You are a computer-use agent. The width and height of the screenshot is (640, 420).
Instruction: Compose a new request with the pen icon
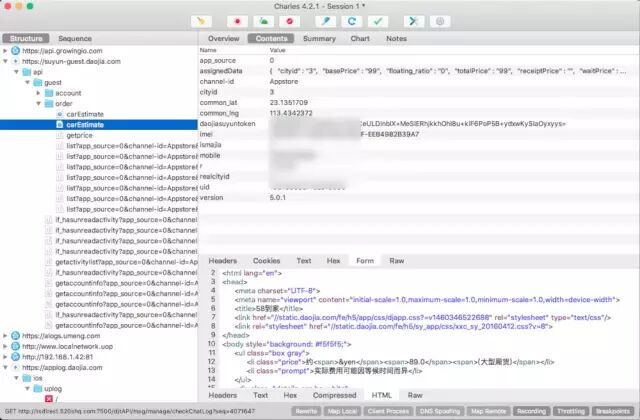pyautogui.click(x=325, y=21)
